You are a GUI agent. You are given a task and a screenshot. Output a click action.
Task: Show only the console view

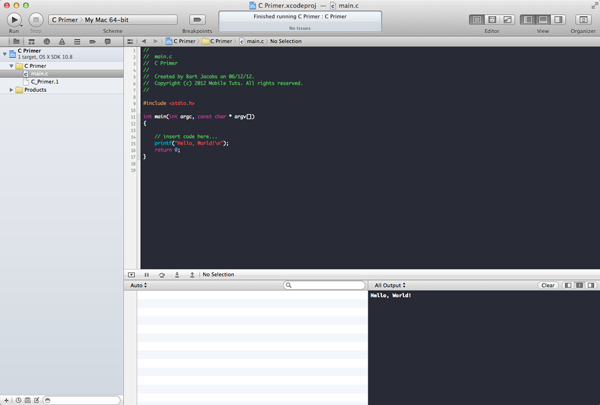[591, 286]
